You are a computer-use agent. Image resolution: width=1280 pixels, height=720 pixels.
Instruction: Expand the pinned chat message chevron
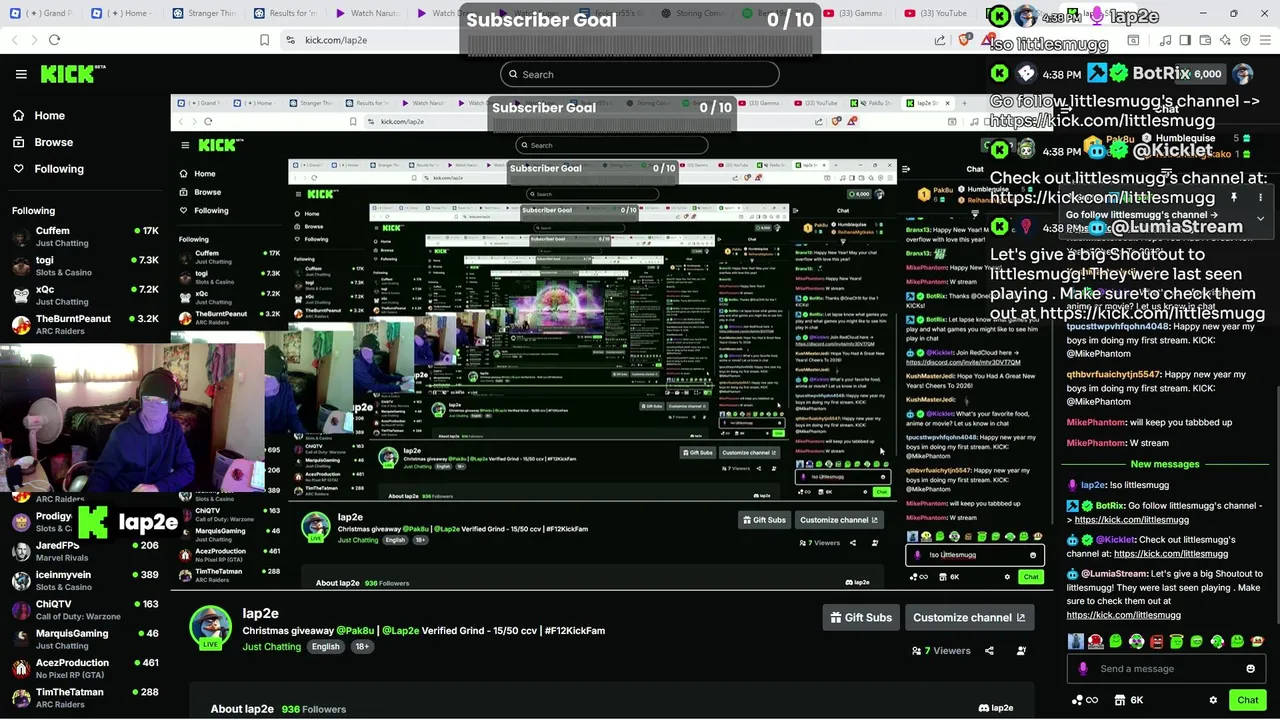pyautogui.click(x=1260, y=218)
